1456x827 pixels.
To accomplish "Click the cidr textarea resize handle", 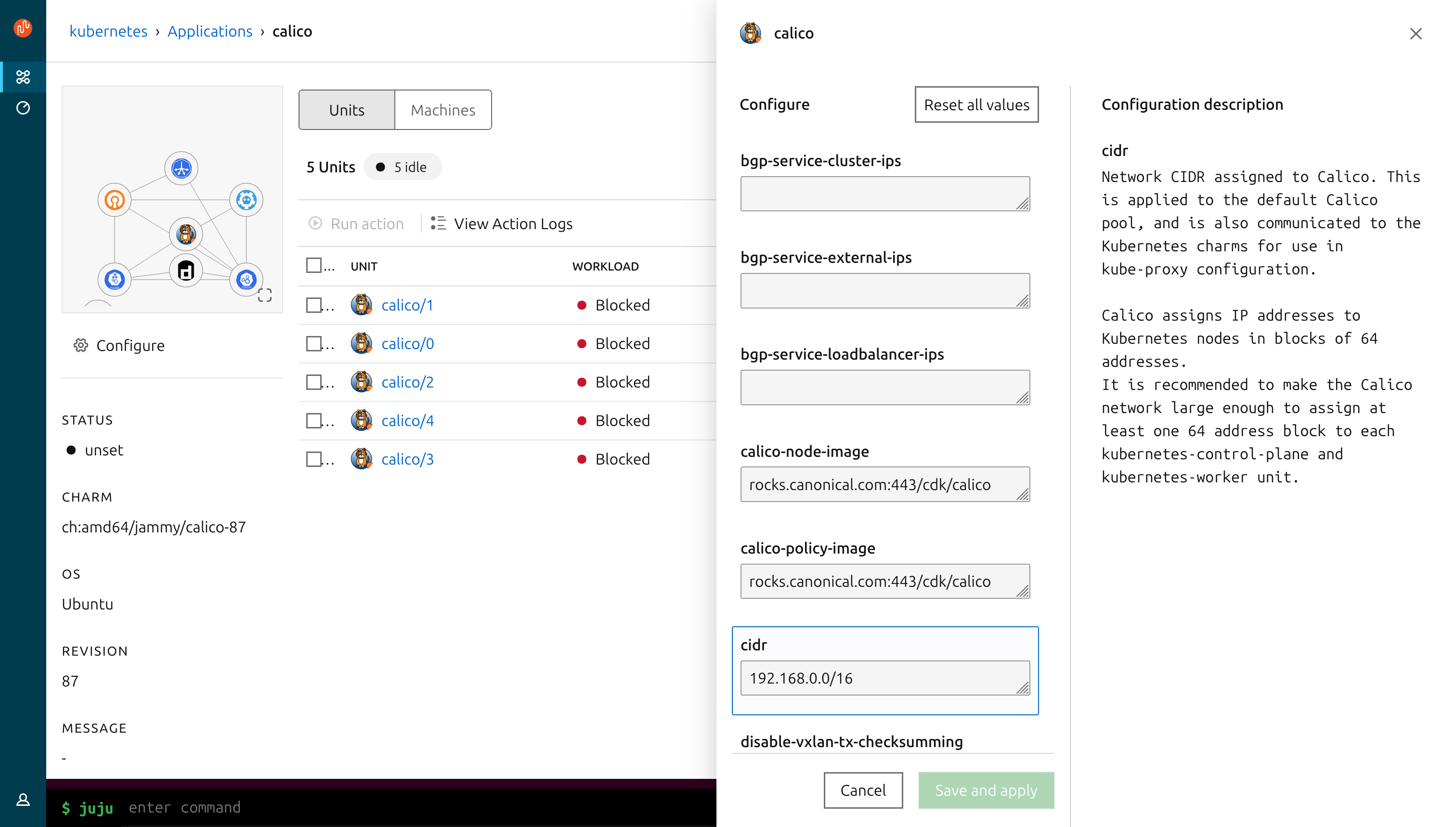I will click(x=1022, y=687).
